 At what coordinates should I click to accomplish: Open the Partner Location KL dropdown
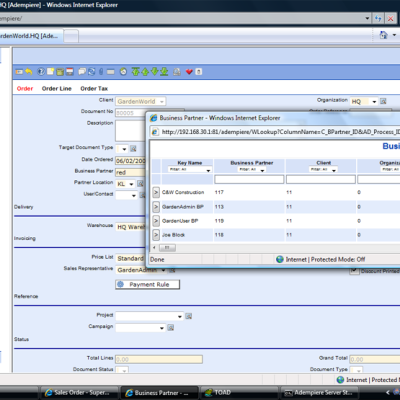(131, 184)
